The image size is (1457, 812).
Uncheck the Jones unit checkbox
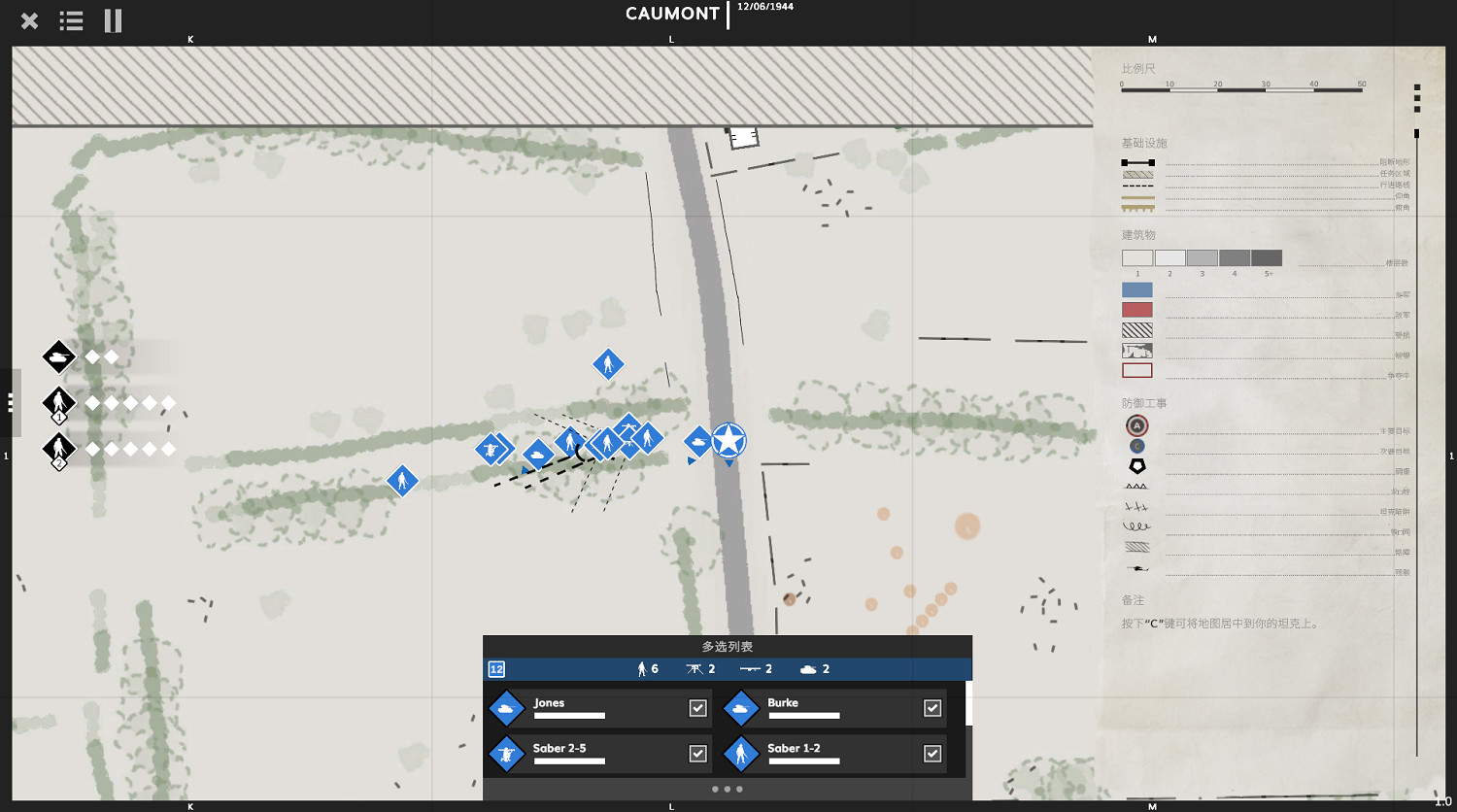697,708
